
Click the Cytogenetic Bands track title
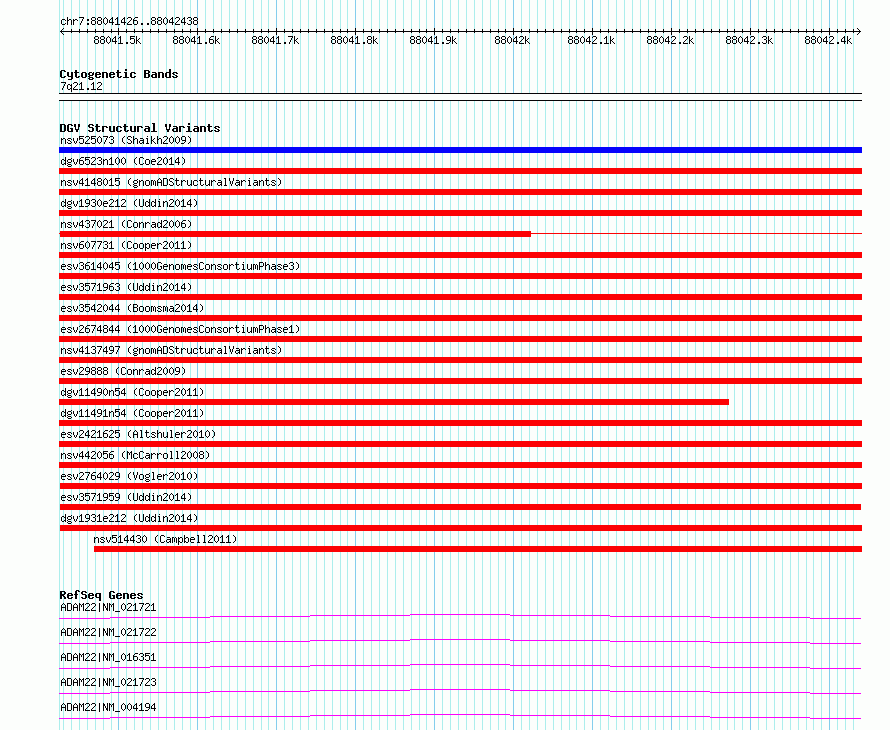119,74
